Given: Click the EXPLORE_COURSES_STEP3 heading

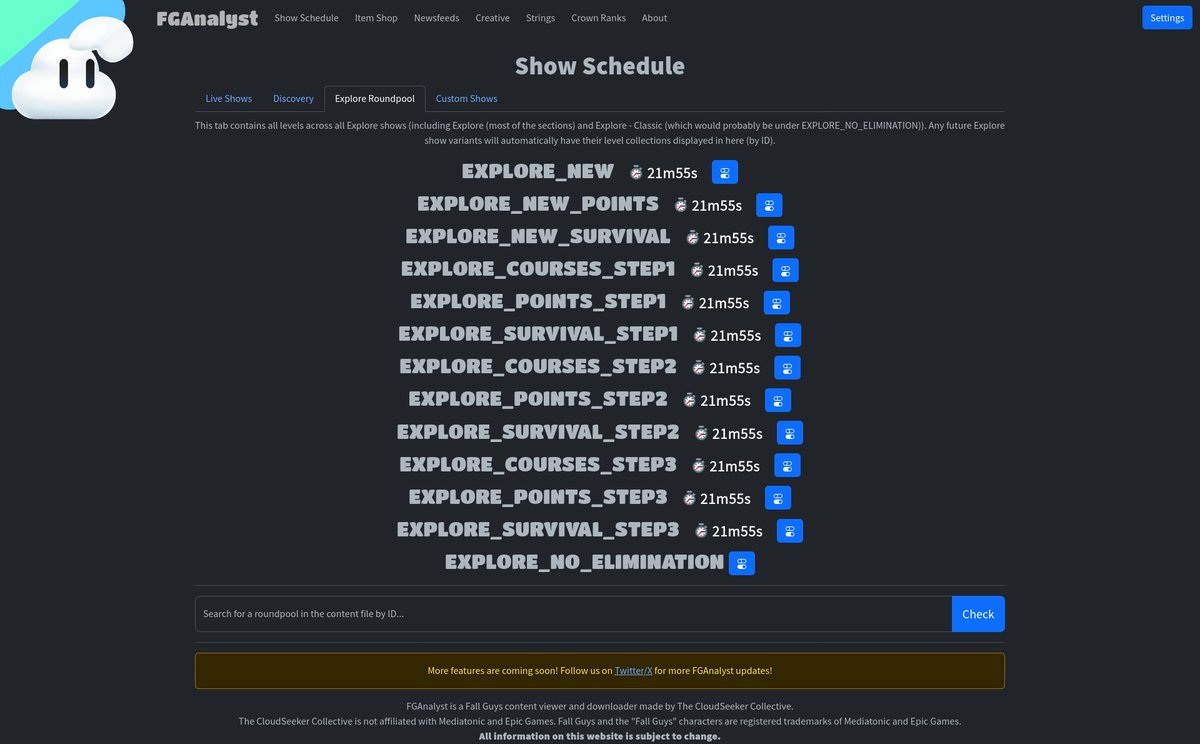Looking at the screenshot, I should coord(538,464).
